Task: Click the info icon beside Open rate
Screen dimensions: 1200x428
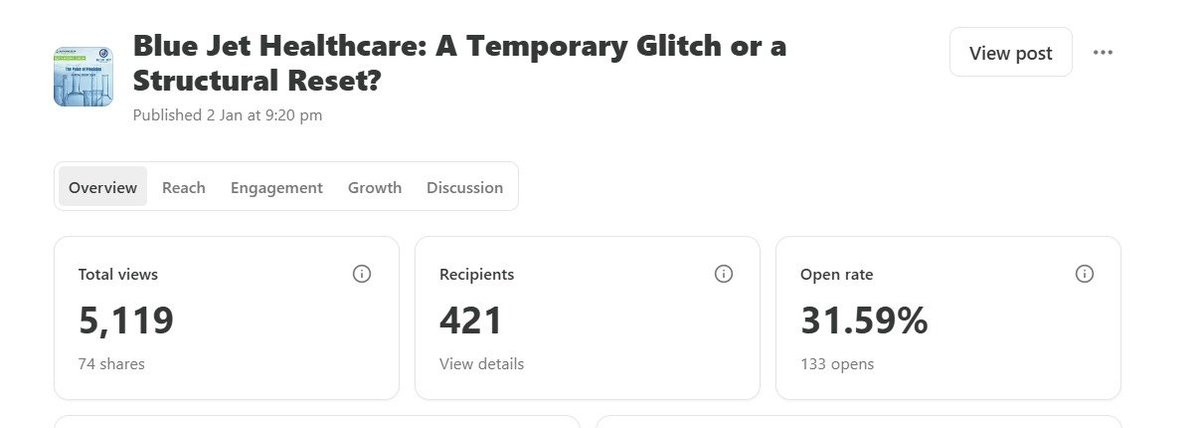Action: (1084, 274)
